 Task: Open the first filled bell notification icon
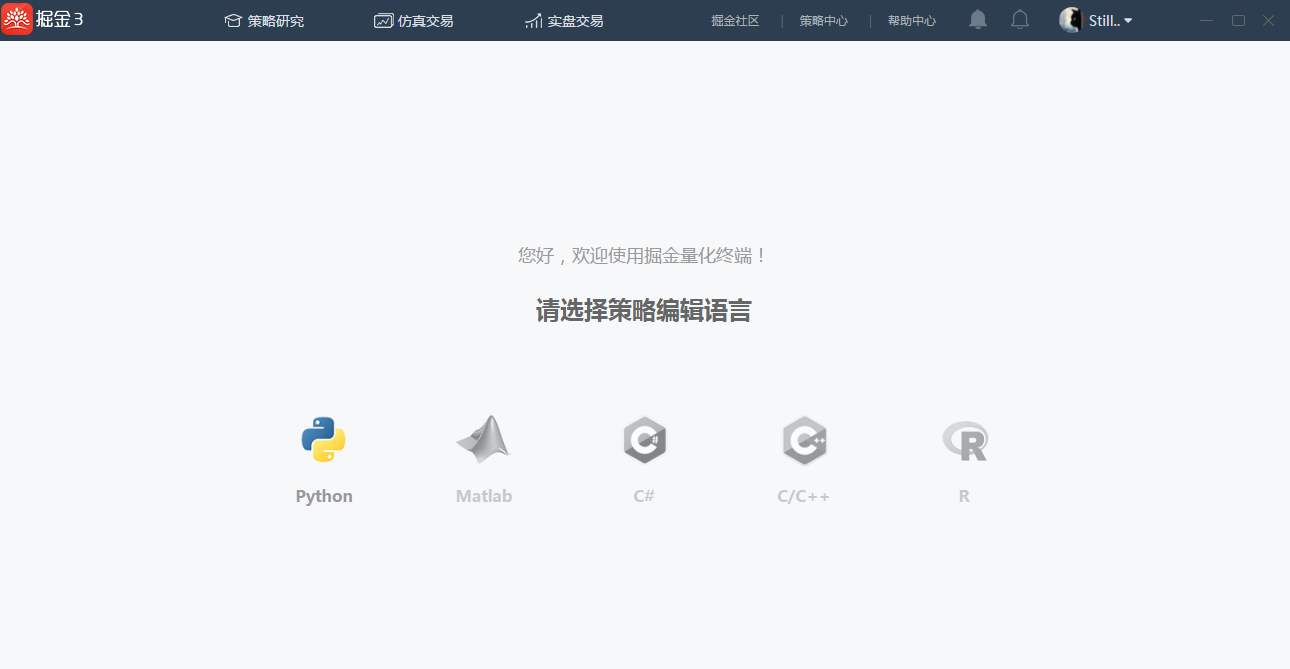pyautogui.click(x=978, y=20)
